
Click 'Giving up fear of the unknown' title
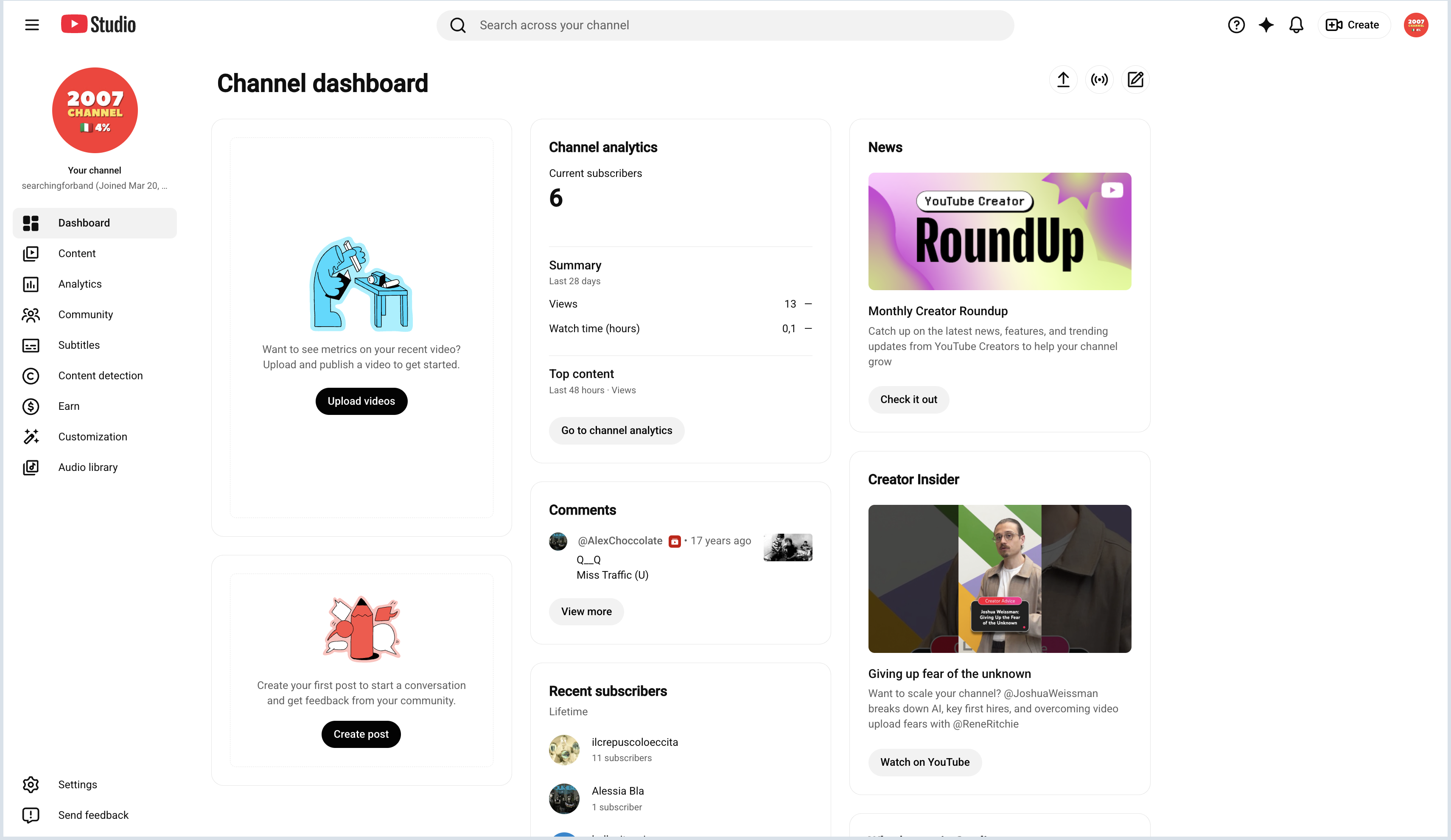click(949, 674)
